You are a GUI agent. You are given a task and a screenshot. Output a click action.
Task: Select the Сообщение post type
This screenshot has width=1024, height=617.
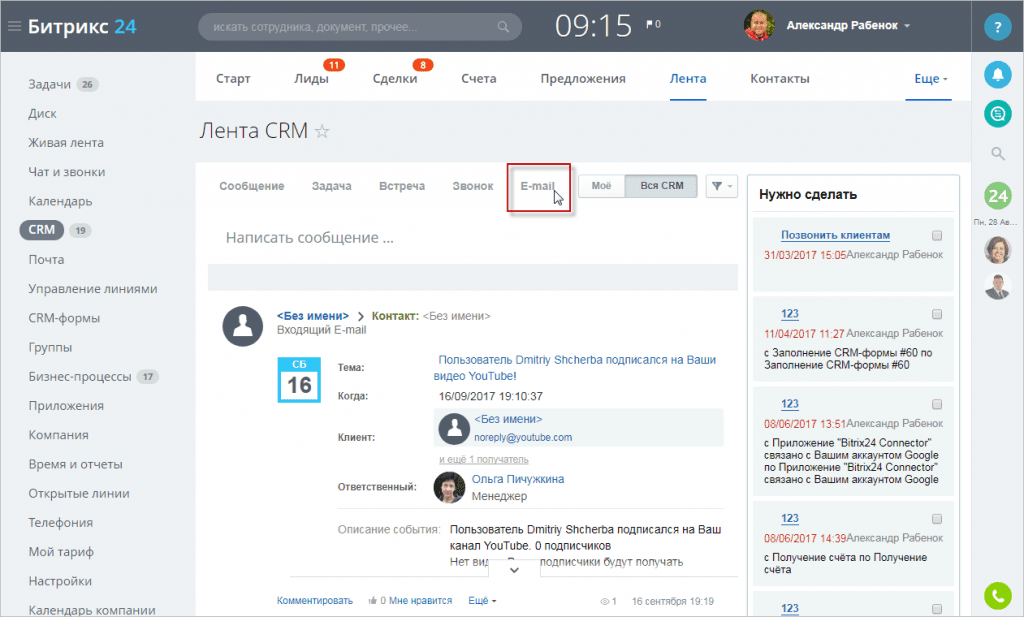coord(251,186)
